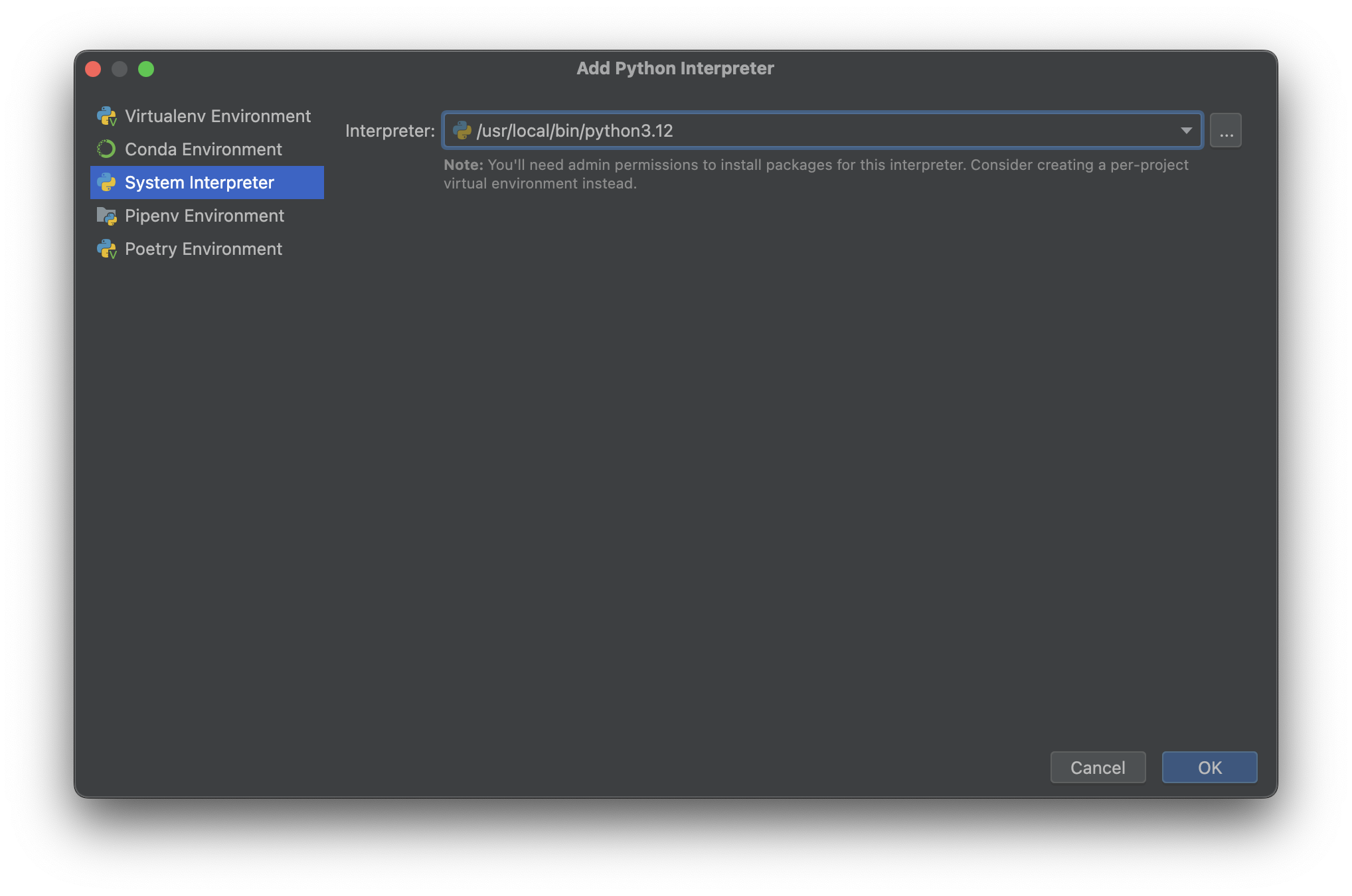1352x896 pixels.
Task: Switch to Virtualenv Environment option
Action: pos(218,115)
